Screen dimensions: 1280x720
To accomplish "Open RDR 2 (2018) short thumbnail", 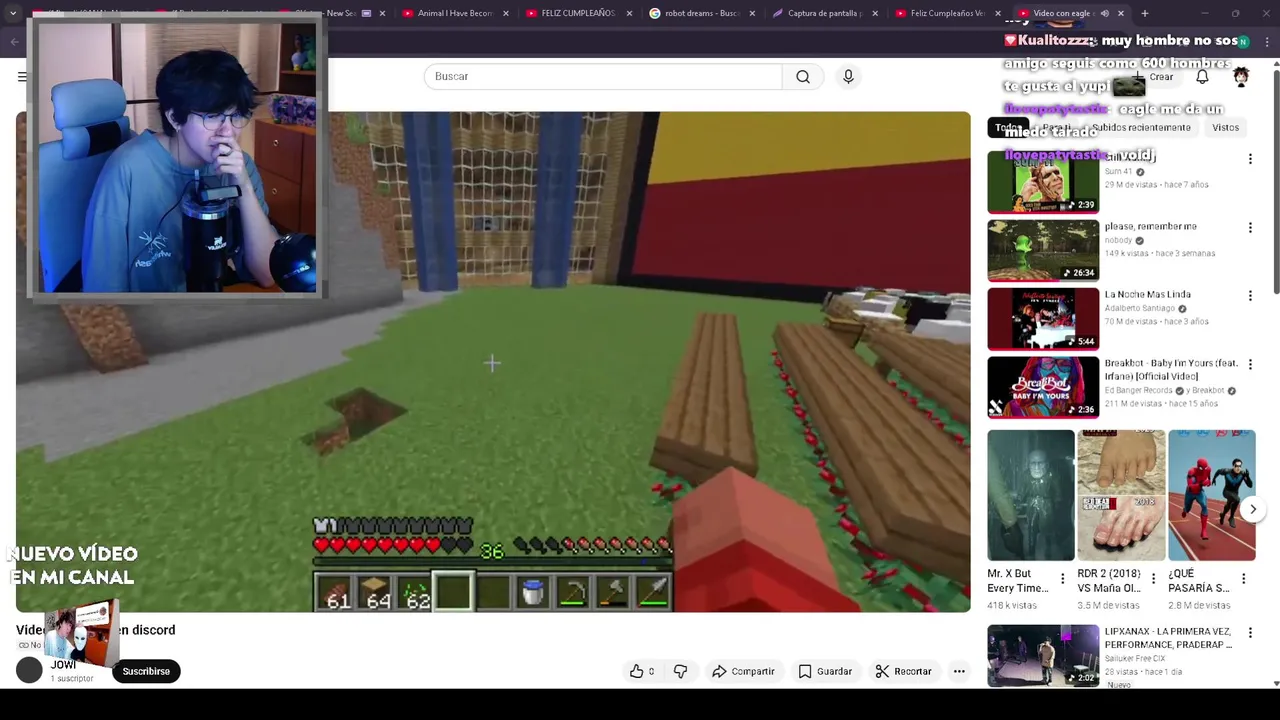I will (x=1121, y=496).
